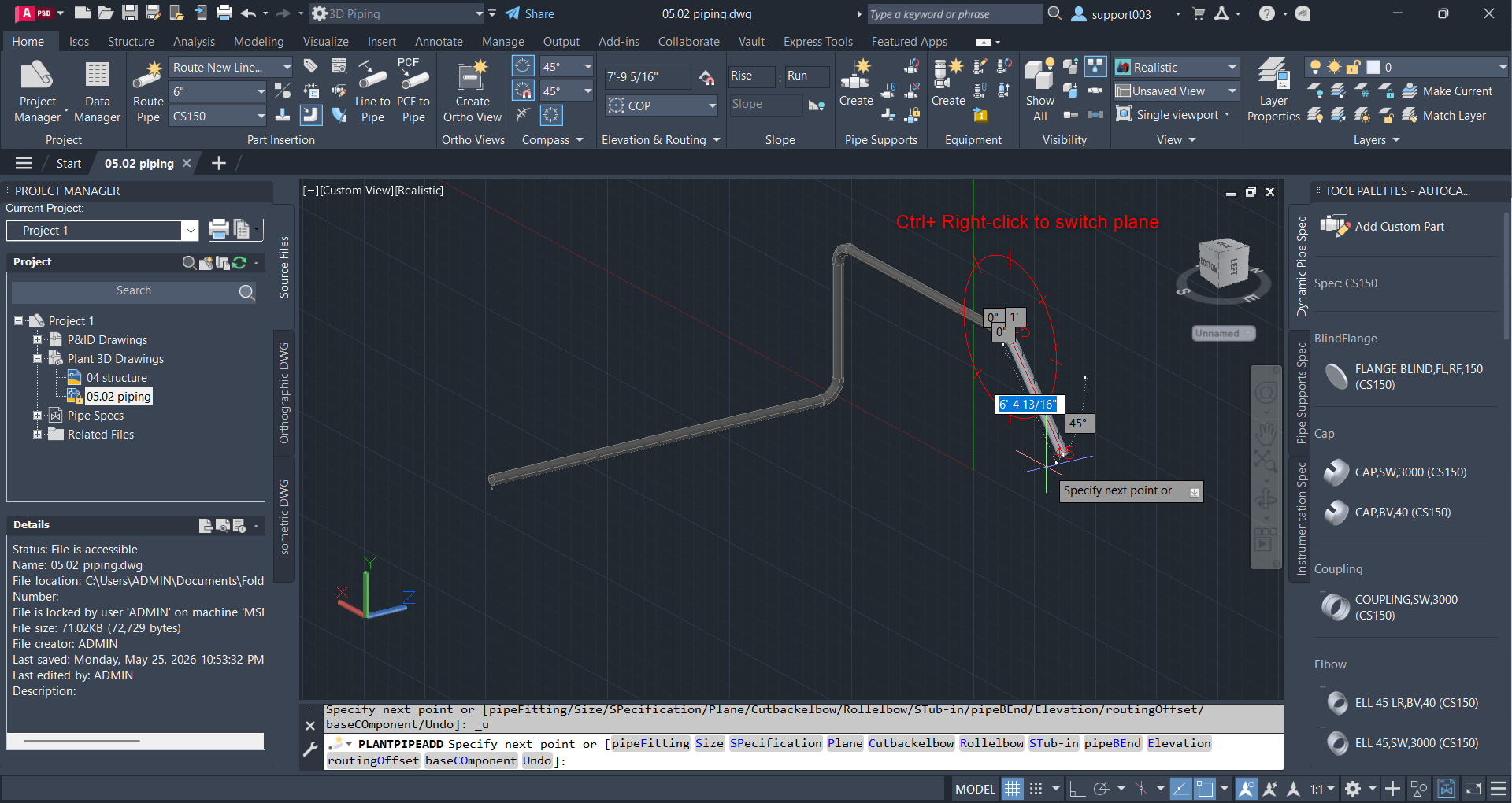Viewport: 1512px width, 803px height.
Task: Toggle Ortho mode in status bar
Action: point(1077,789)
